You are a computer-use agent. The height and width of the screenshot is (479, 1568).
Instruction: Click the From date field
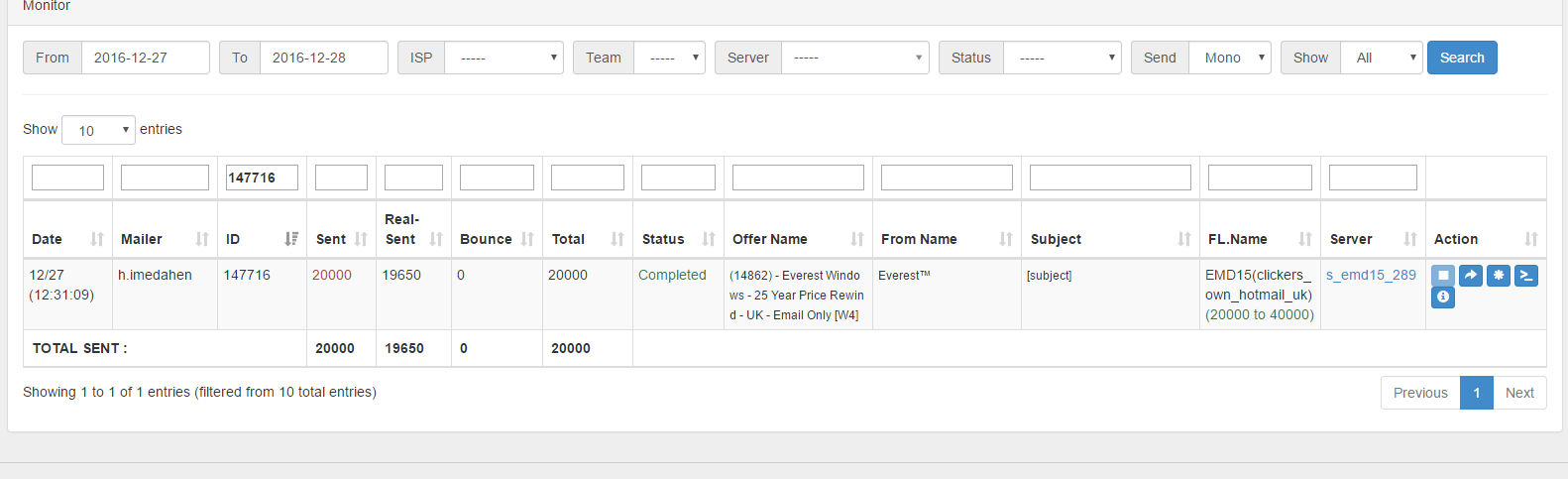145,58
